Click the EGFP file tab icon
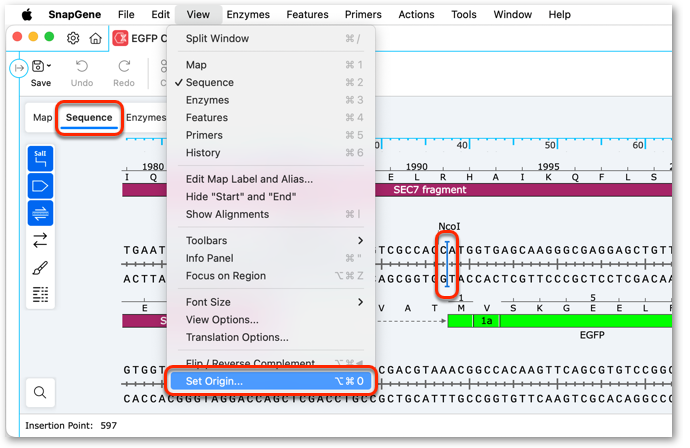This screenshot has width=690, height=448. 120,38
